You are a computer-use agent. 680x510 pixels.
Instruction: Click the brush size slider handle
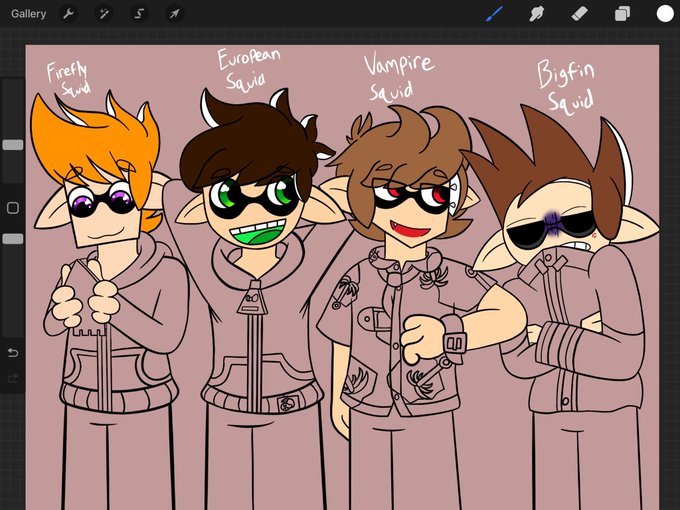pos(13,145)
